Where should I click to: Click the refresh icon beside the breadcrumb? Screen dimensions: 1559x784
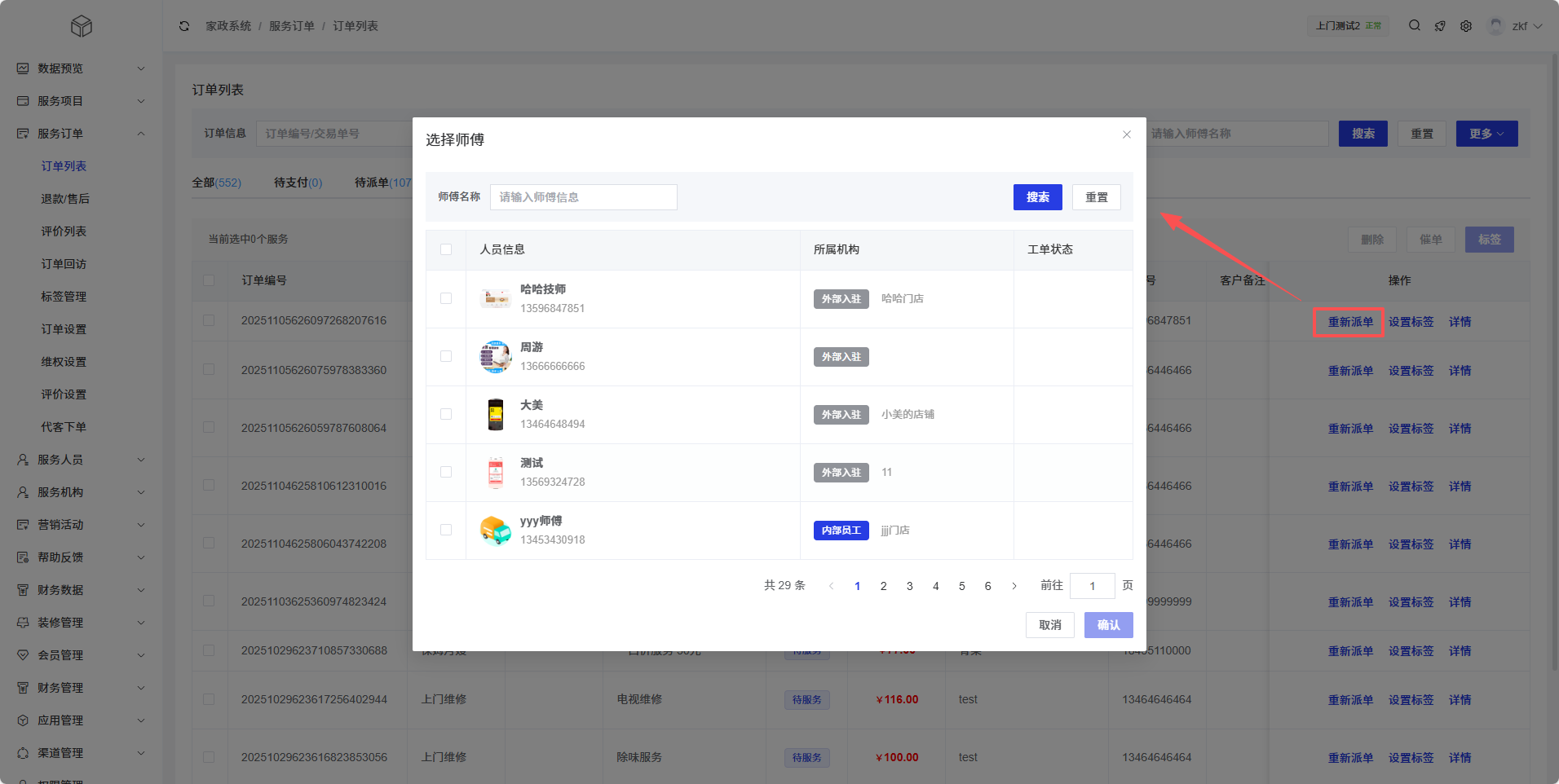[x=184, y=26]
